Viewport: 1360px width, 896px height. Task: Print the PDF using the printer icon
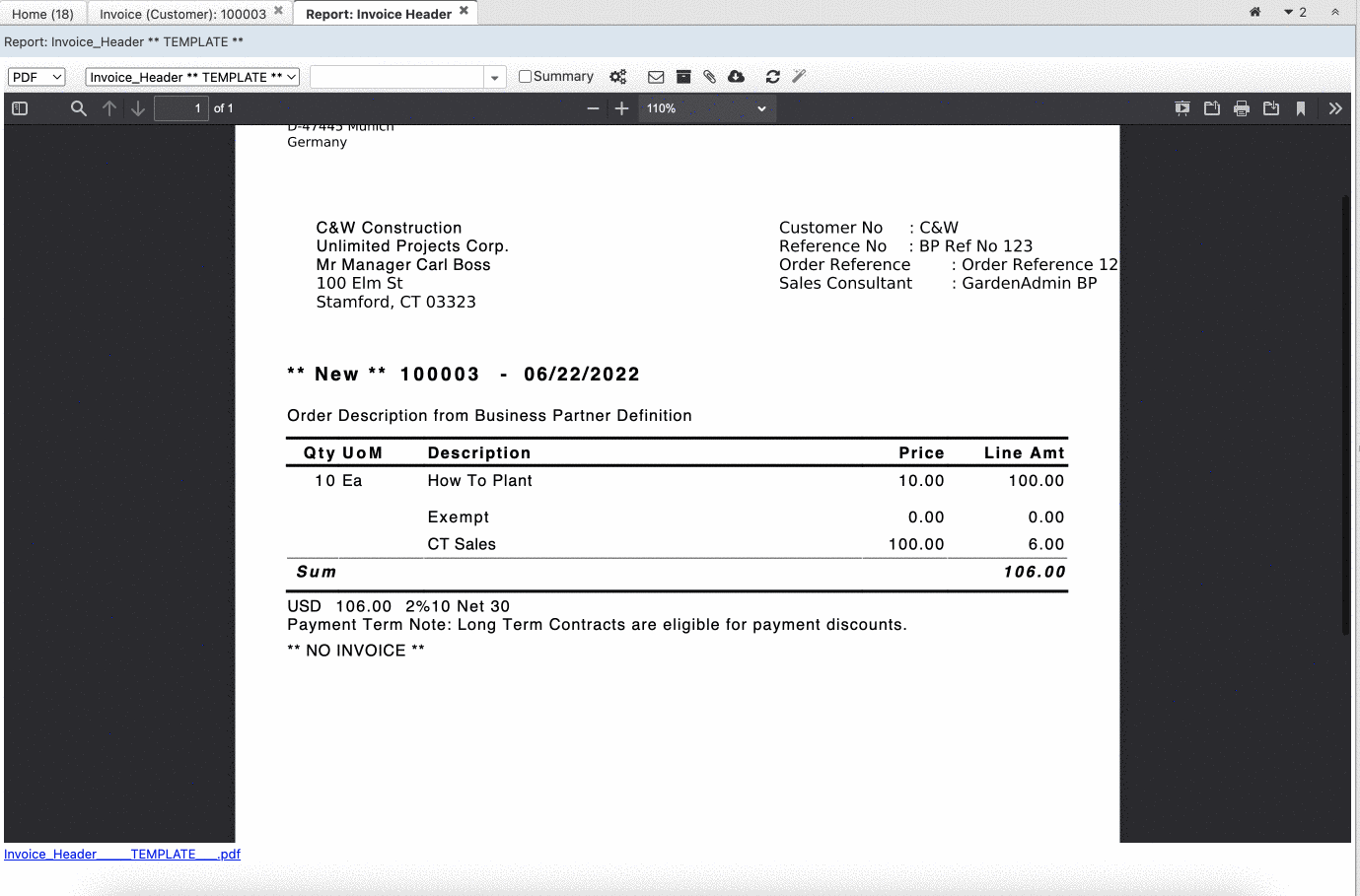click(x=1242, y=108)
